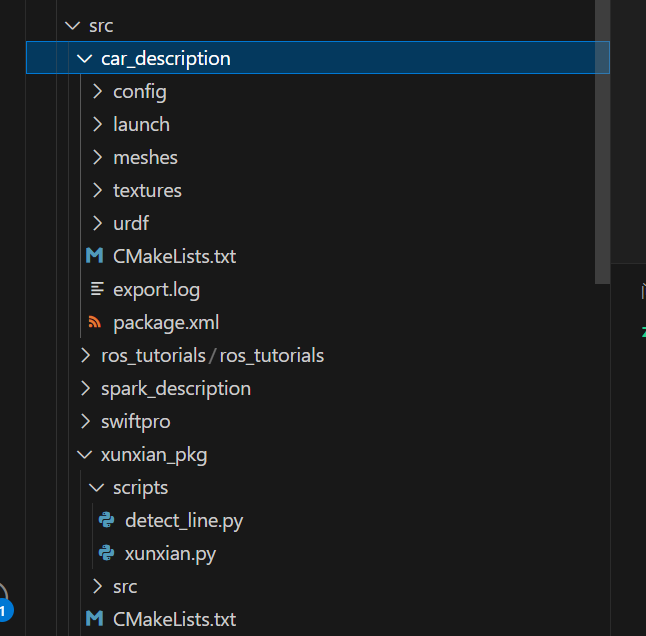Click the explorer vertical scrollbar thumb
This screenshot has height=636, width=646.
coord(602,142)
